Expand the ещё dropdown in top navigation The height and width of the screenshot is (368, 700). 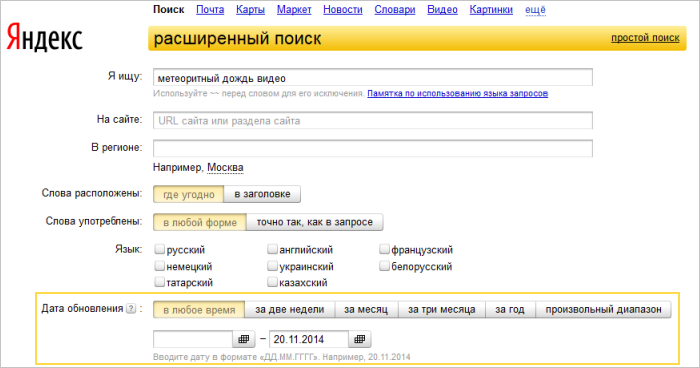[535, 9]
